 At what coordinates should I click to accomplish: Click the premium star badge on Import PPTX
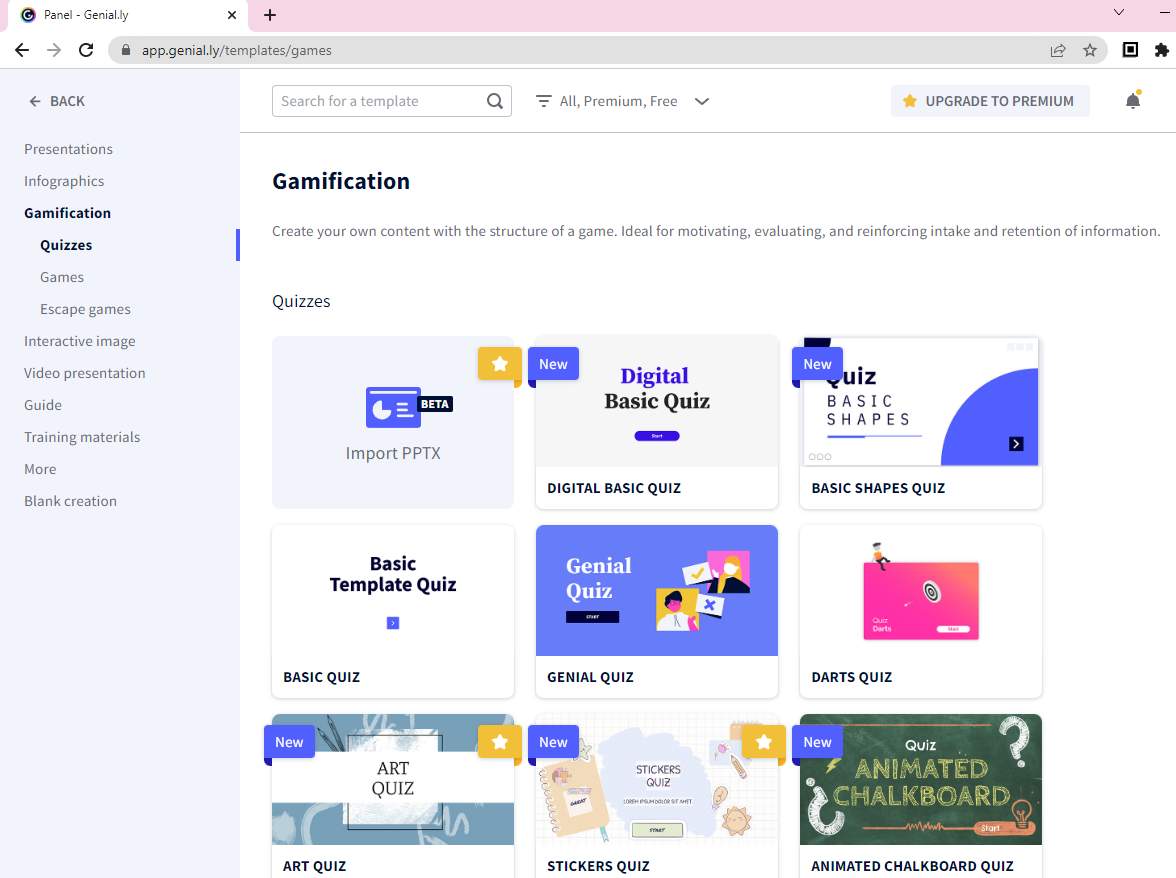(499, 364)
